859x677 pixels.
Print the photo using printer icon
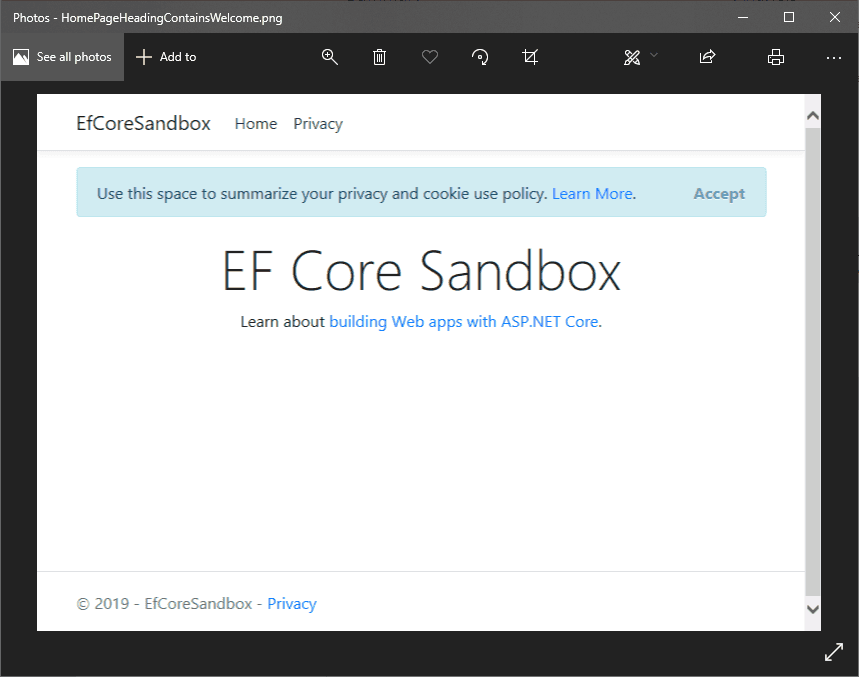(775, 57)
